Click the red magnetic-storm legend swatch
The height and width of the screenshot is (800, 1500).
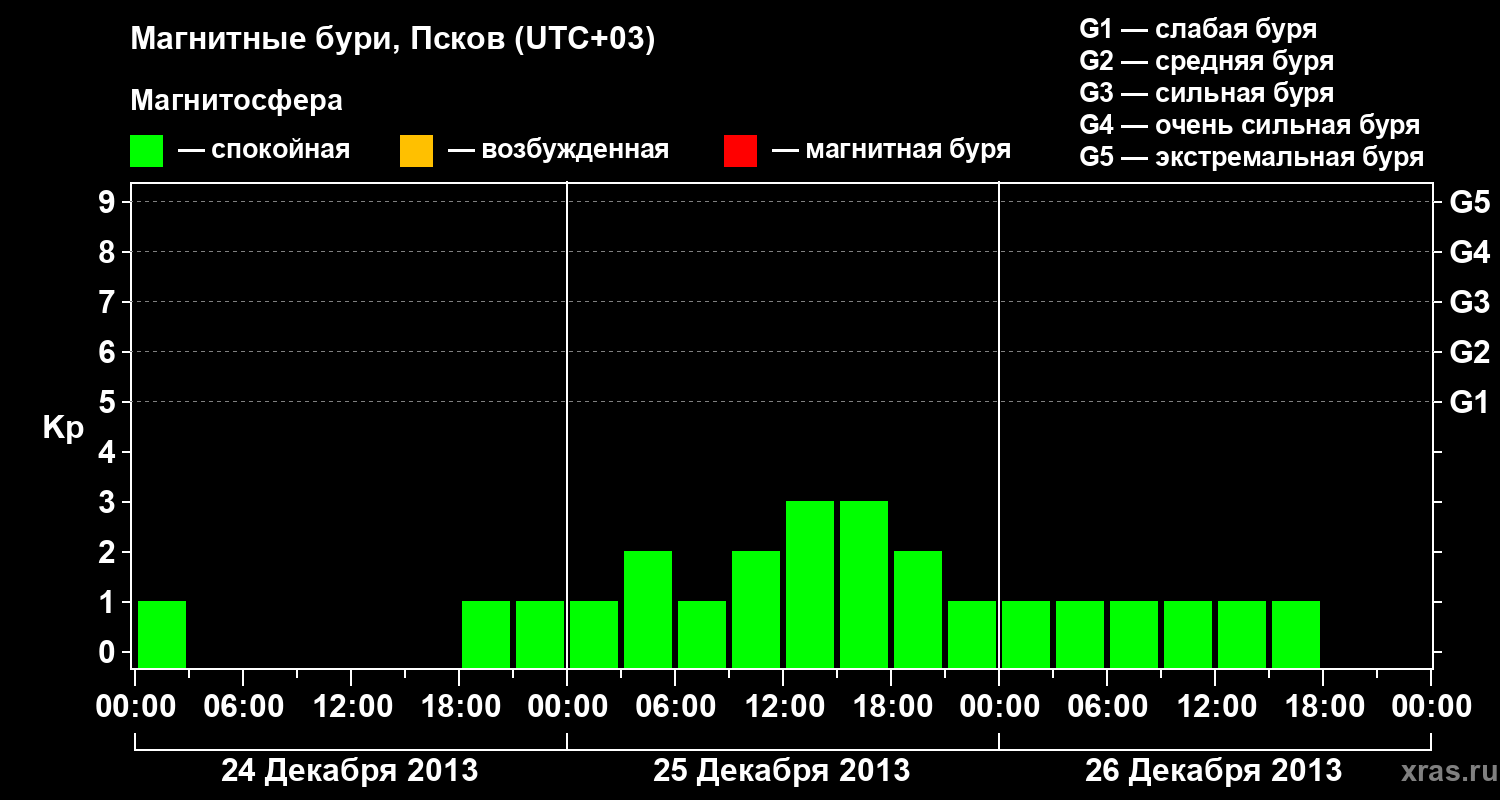pyautogui.click(x=740, y=151)
